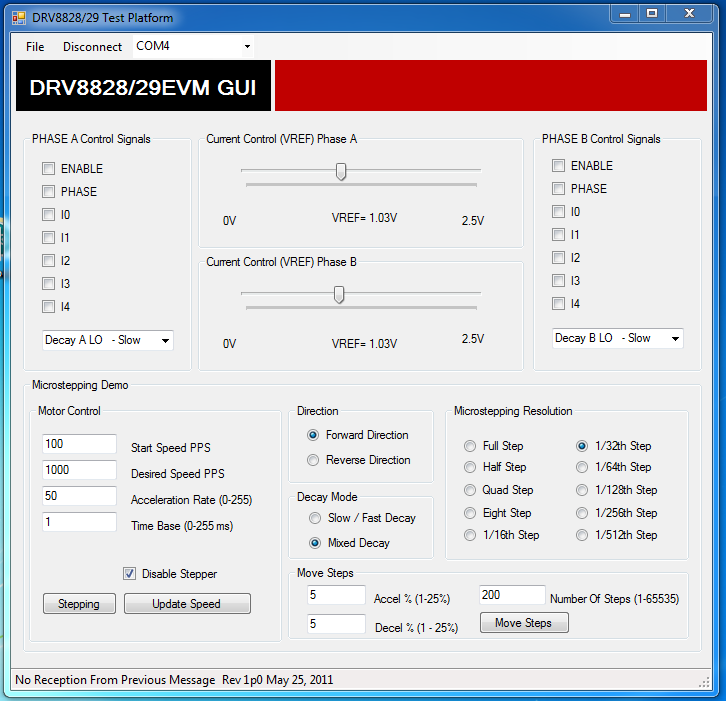
Task: Toggle Phase A I1 checkbox
Action: click(49, 238)
